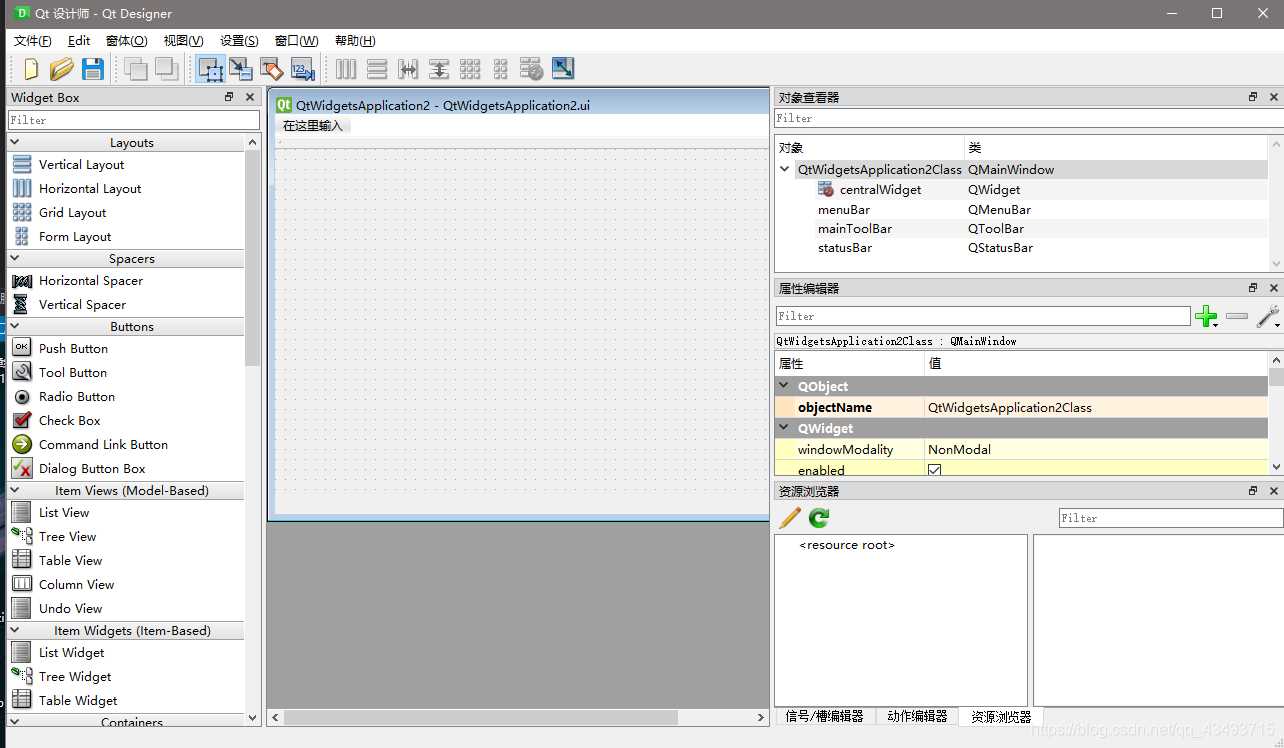Collapse the QtWidgetsApplication2Class tree node
Image resolution: width=1284 pixels, height=748 pixels.
click(x=785, y=169)
